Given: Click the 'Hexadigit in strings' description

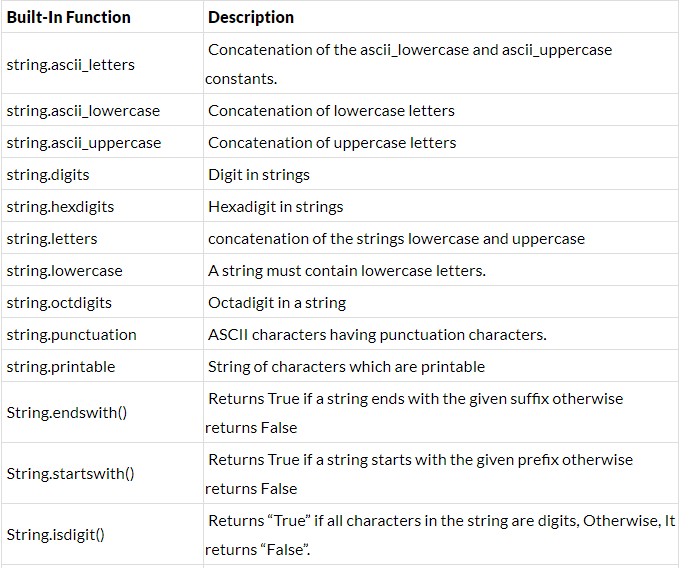Looking at the screenshot, I should click(x=275, y=207).
